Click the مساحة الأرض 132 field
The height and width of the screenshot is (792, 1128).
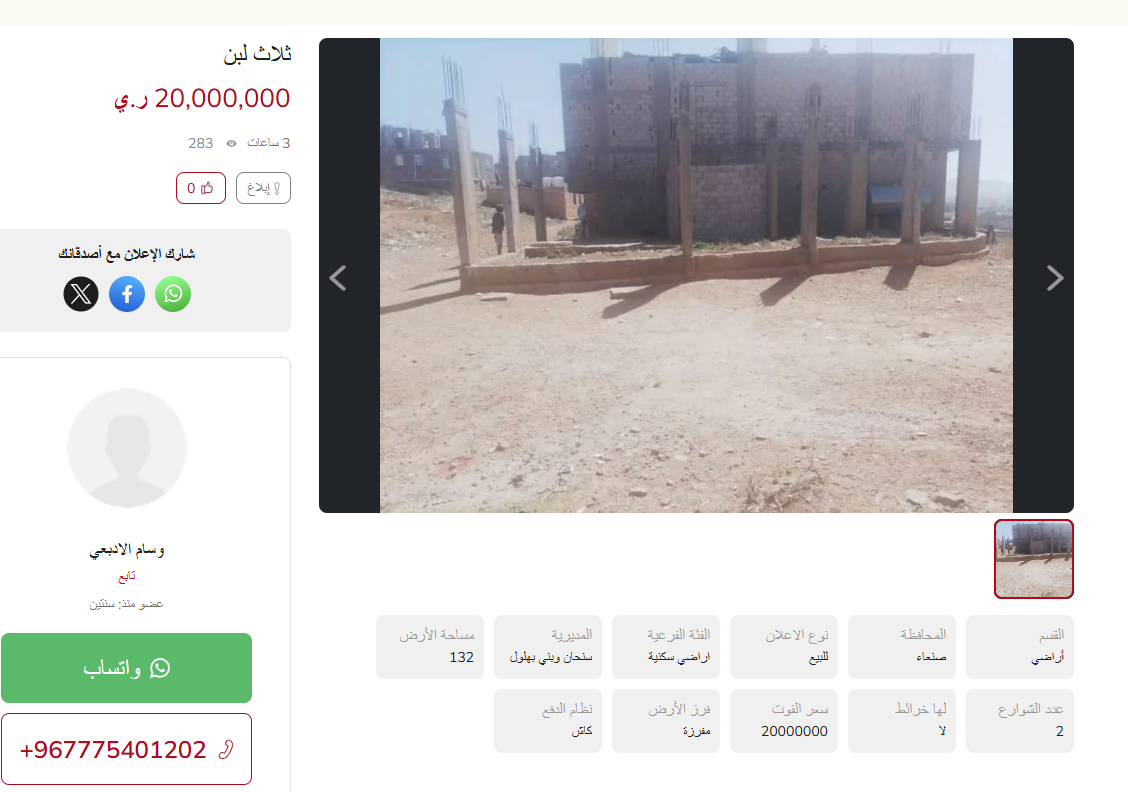(429, 647)
